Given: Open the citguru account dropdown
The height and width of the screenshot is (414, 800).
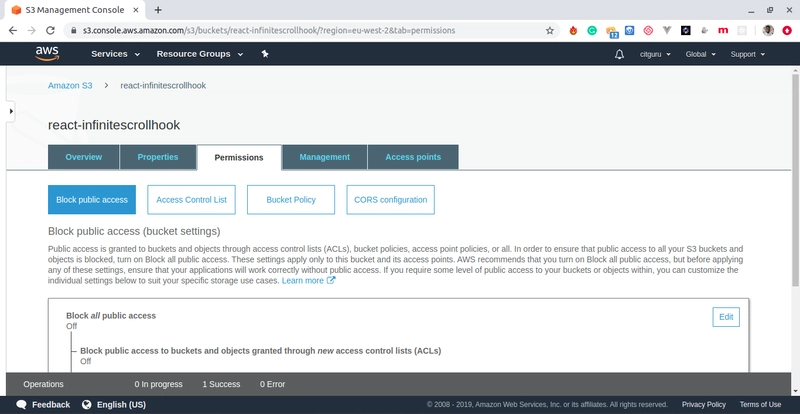Looking at the screenshot, I should [x=655, y=54].
